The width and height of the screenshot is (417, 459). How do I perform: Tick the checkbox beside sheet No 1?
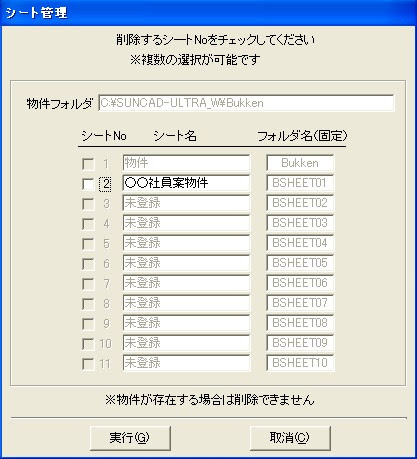pyautogui.click(x=88, y=164)
